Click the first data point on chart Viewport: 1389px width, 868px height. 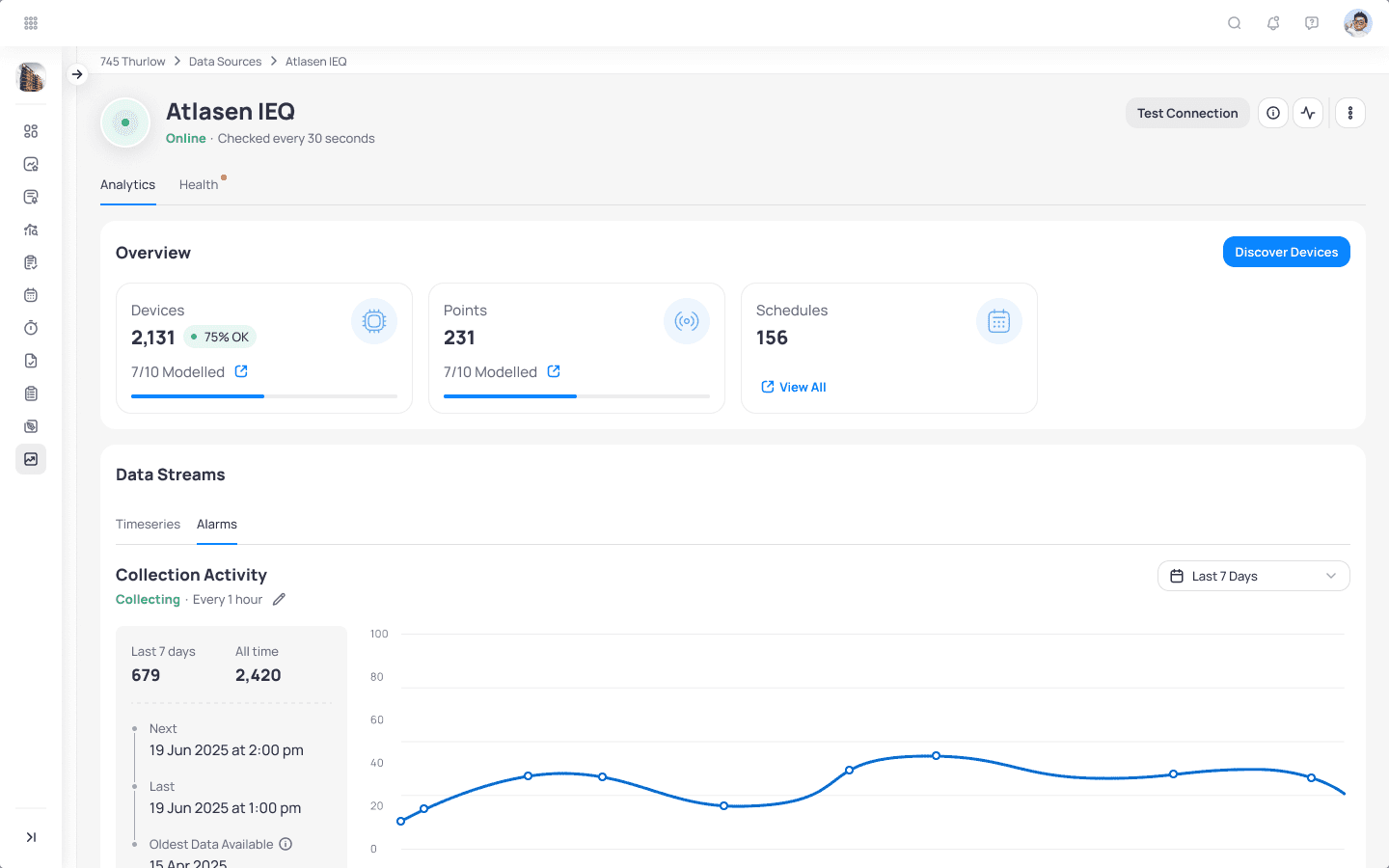tap(401, 821)
